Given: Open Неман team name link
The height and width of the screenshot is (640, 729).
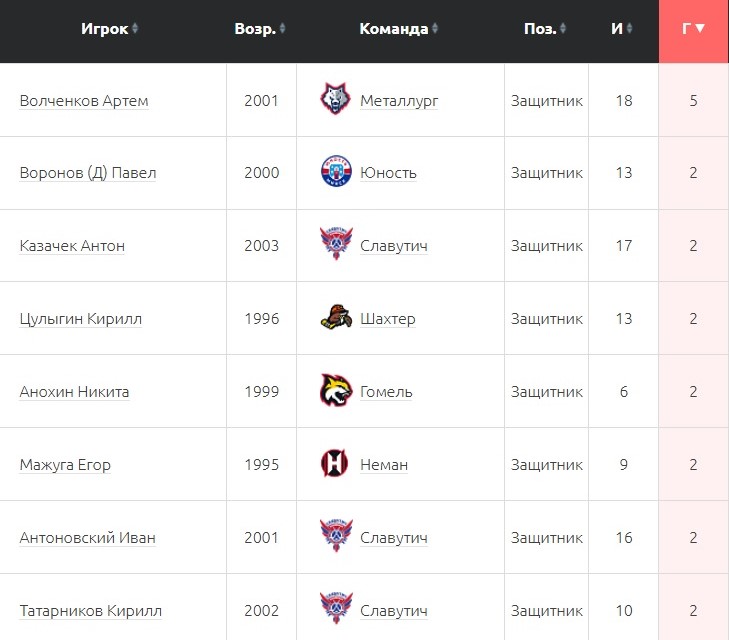Looking at the screenshot, I should tap(384, 465).
